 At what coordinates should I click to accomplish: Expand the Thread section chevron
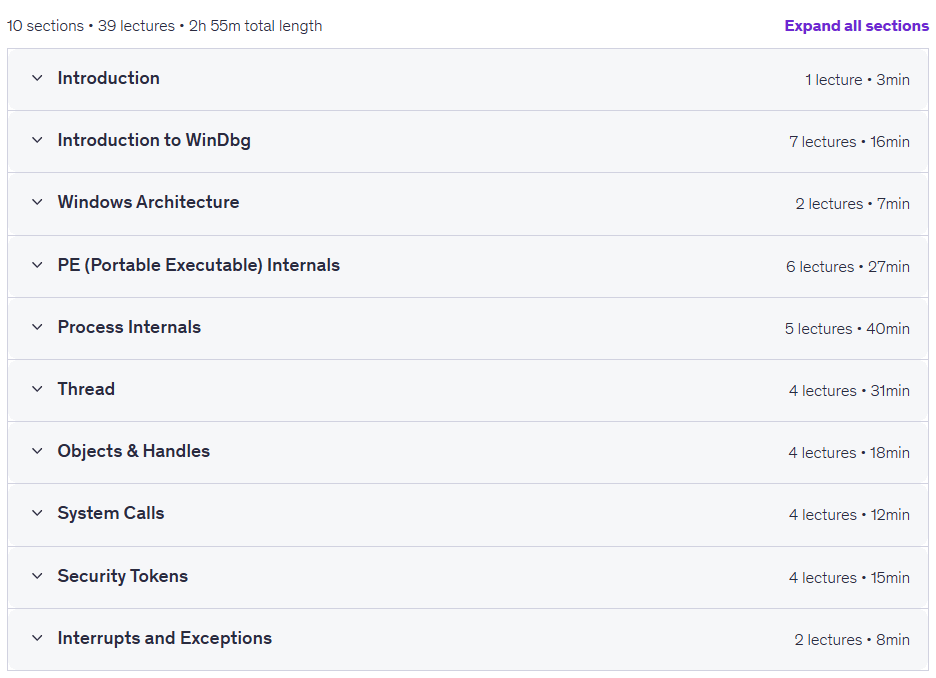click(x=37, y=389)
